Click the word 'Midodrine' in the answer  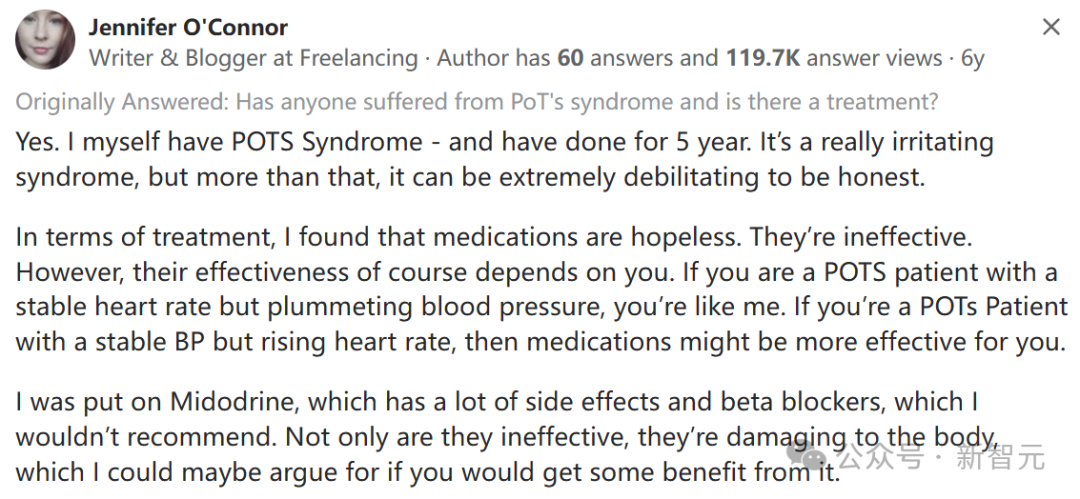235,402
